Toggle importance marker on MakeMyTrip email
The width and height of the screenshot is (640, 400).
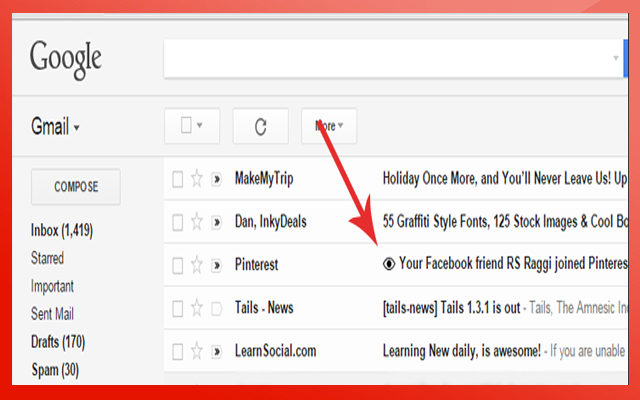(x=216, y=179)
